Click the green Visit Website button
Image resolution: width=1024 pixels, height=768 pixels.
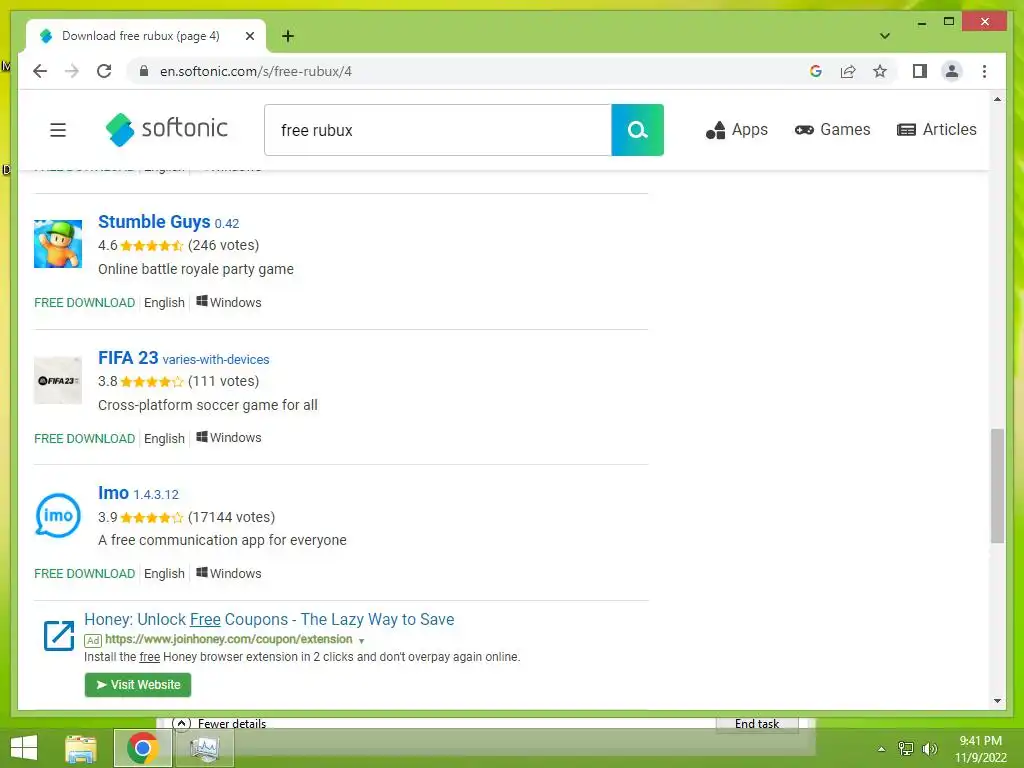(138, 684)
